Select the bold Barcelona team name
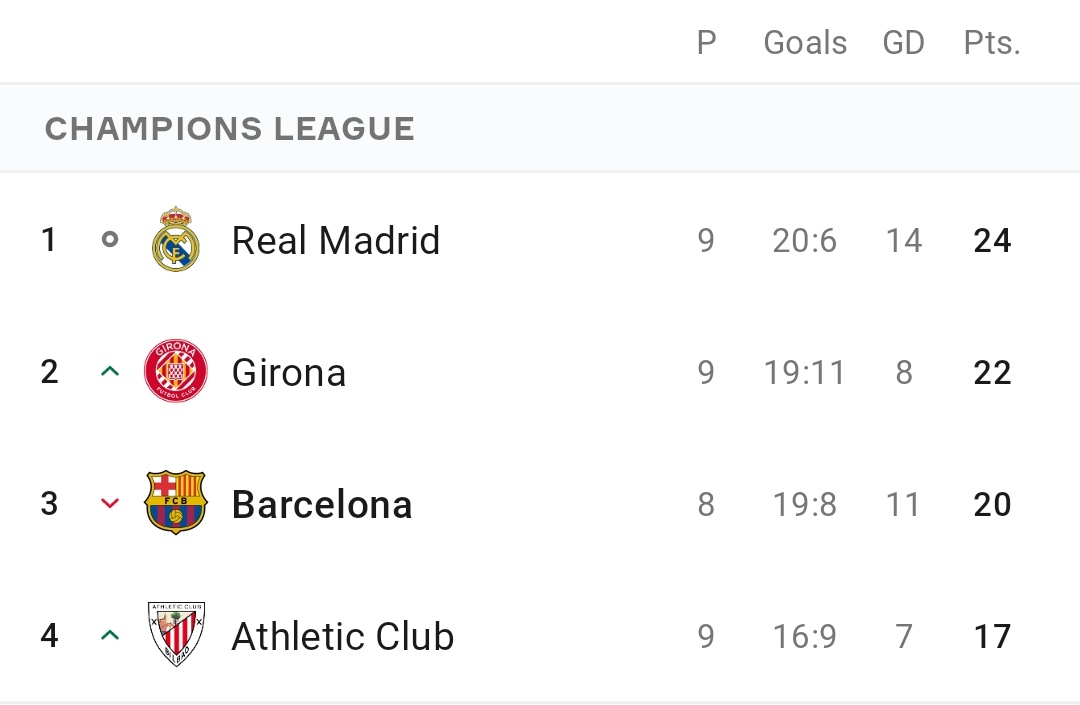This screenshot has height=705, width=1080. point(322,505)
